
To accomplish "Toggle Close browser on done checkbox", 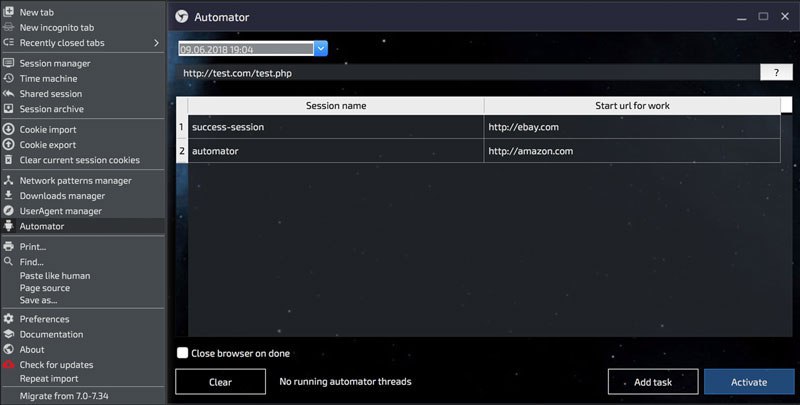I will (x=182, y=352).
